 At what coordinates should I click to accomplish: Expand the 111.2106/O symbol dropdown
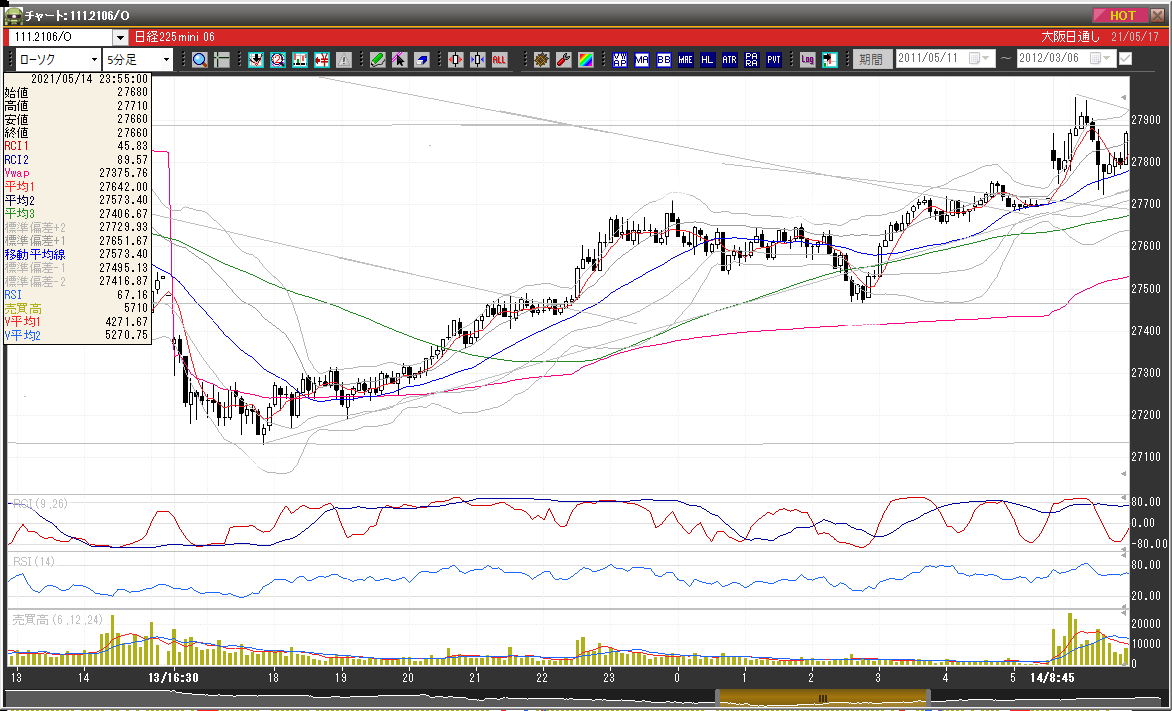[x=119, y=38]
